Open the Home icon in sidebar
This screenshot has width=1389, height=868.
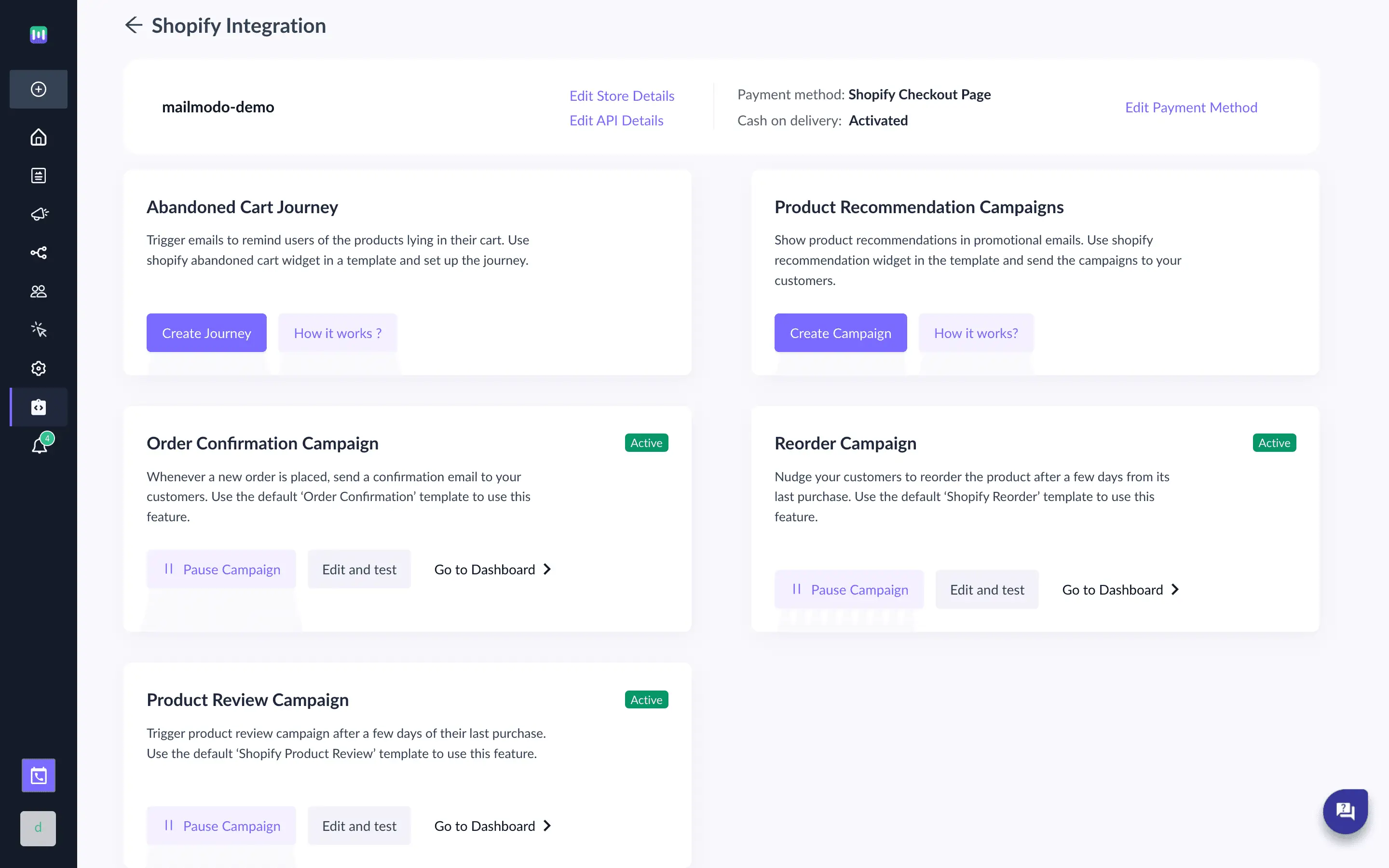pyautogui.click(x=38, y=137)
